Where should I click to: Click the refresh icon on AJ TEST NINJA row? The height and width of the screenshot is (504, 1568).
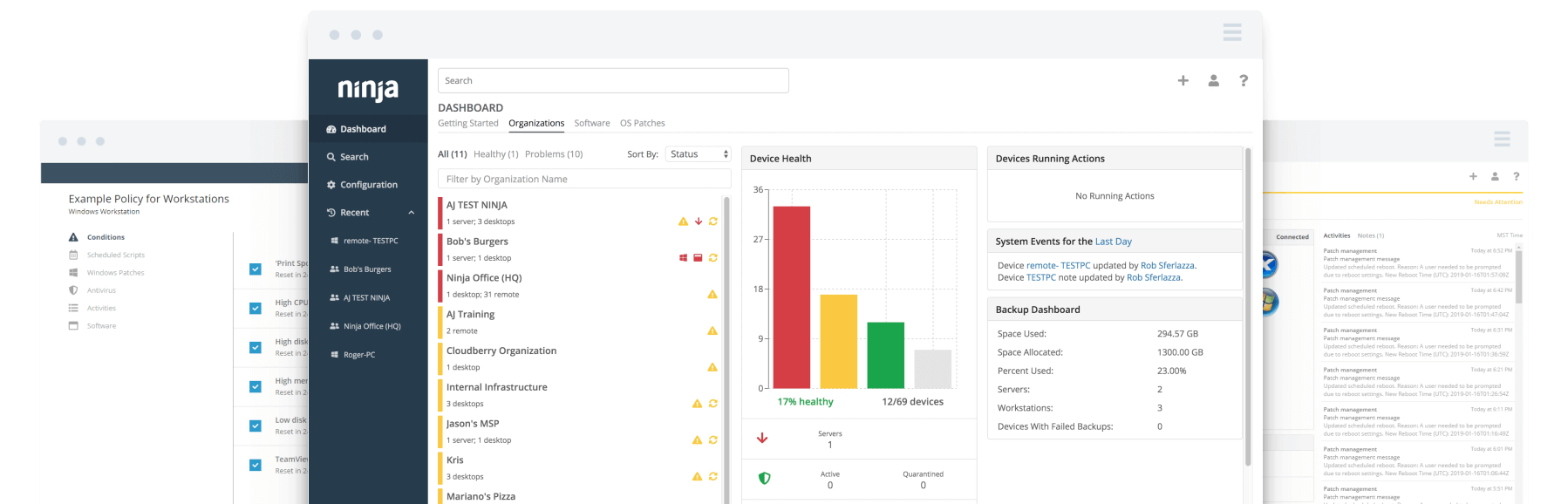pyautogui.click(x=712, y=221)
